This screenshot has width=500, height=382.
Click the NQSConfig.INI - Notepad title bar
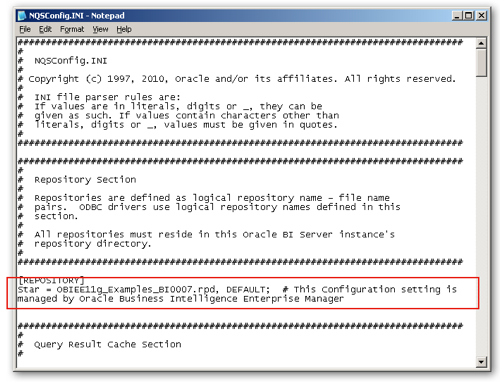233,15
